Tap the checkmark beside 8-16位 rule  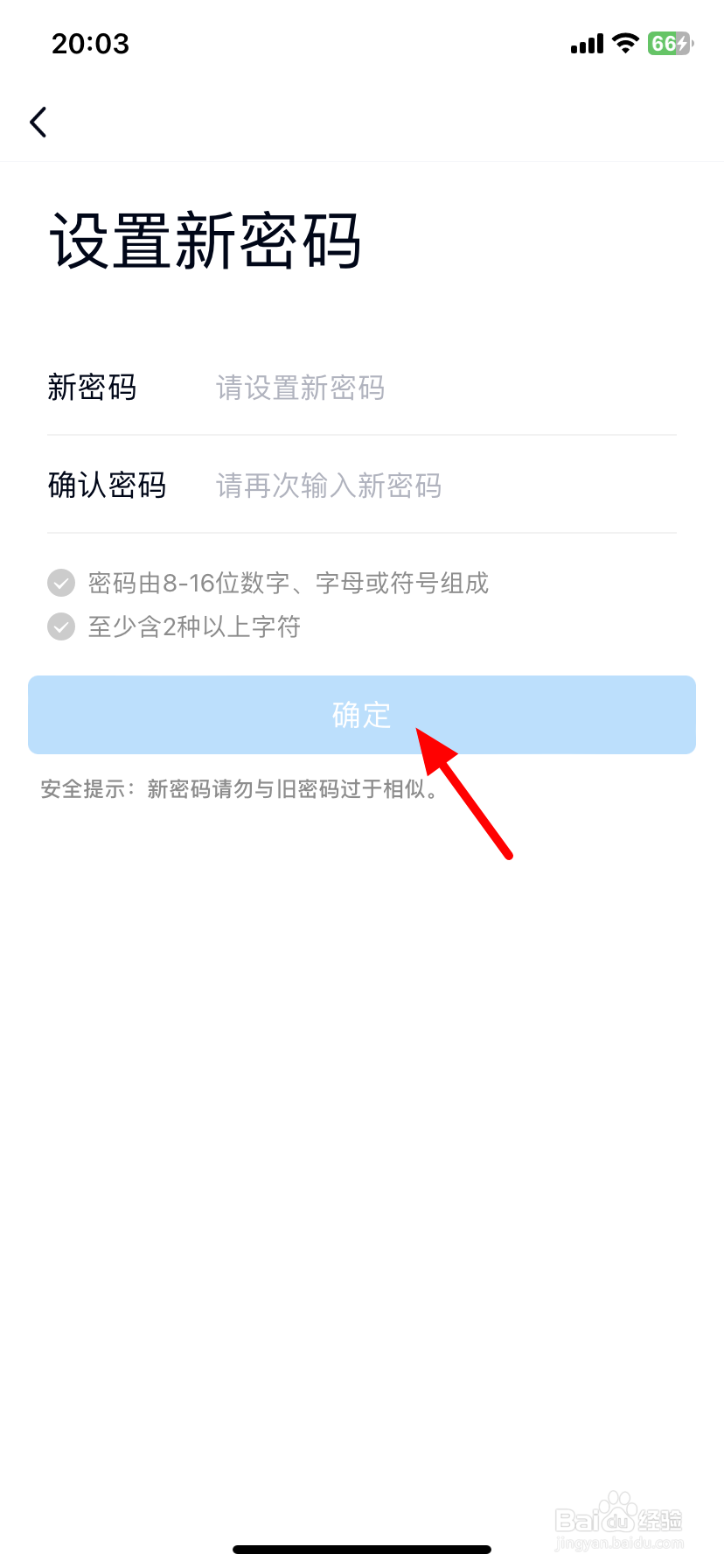tap(61, 583)
